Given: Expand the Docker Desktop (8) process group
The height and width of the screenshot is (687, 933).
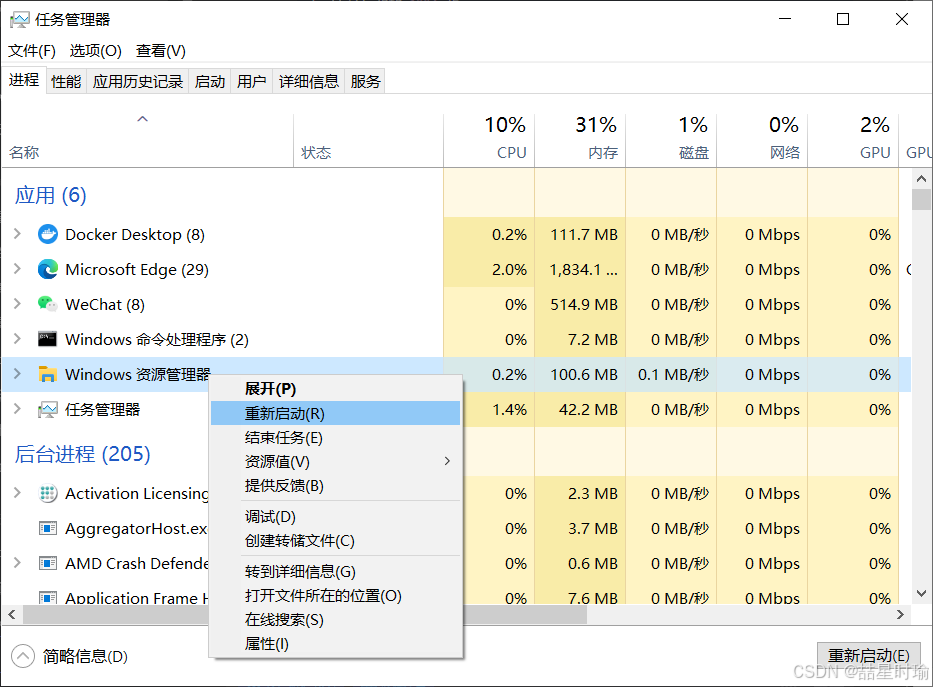Looking at the screenshot, I should tap(17, 234).
